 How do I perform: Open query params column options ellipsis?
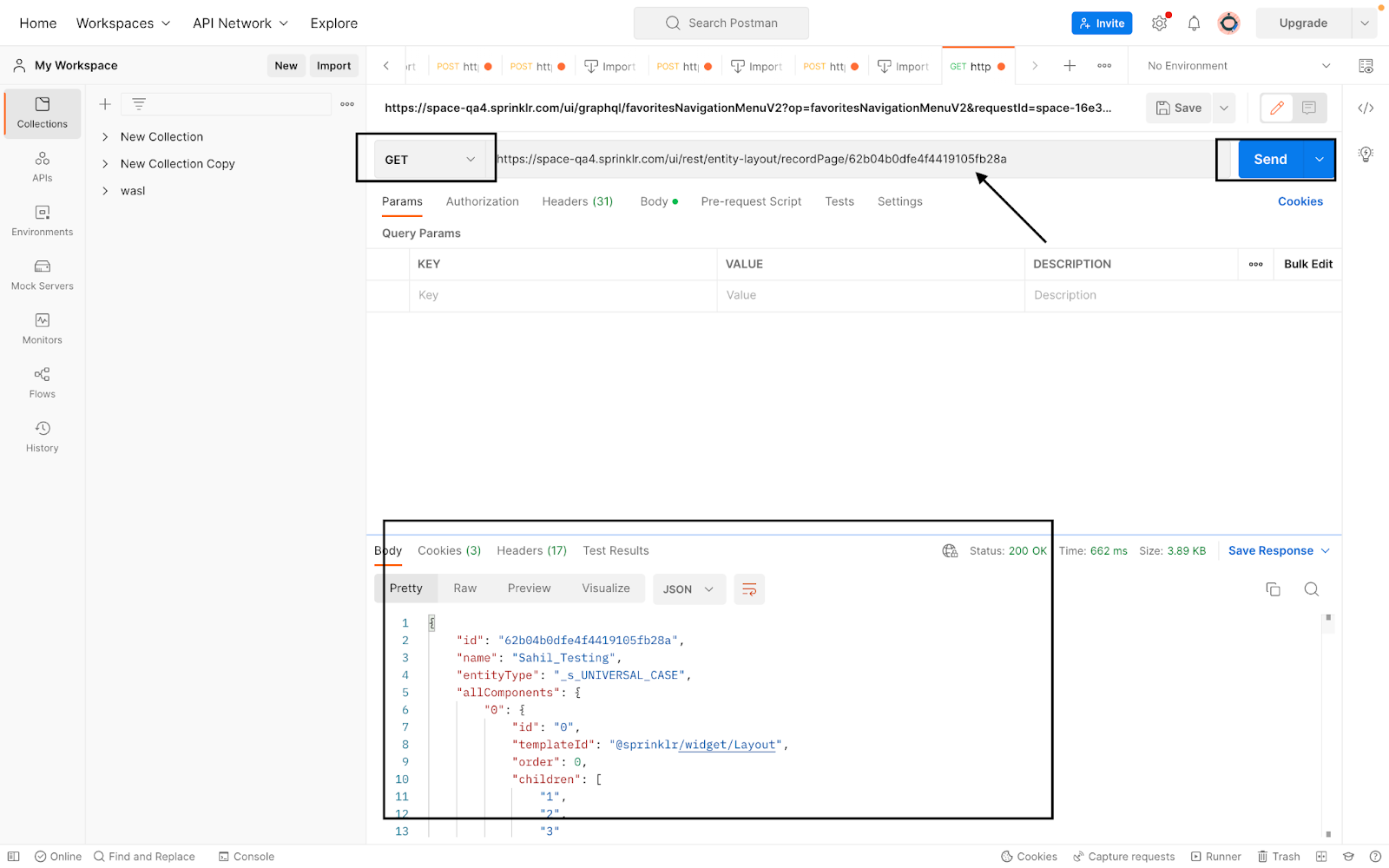coord(1255,265)
